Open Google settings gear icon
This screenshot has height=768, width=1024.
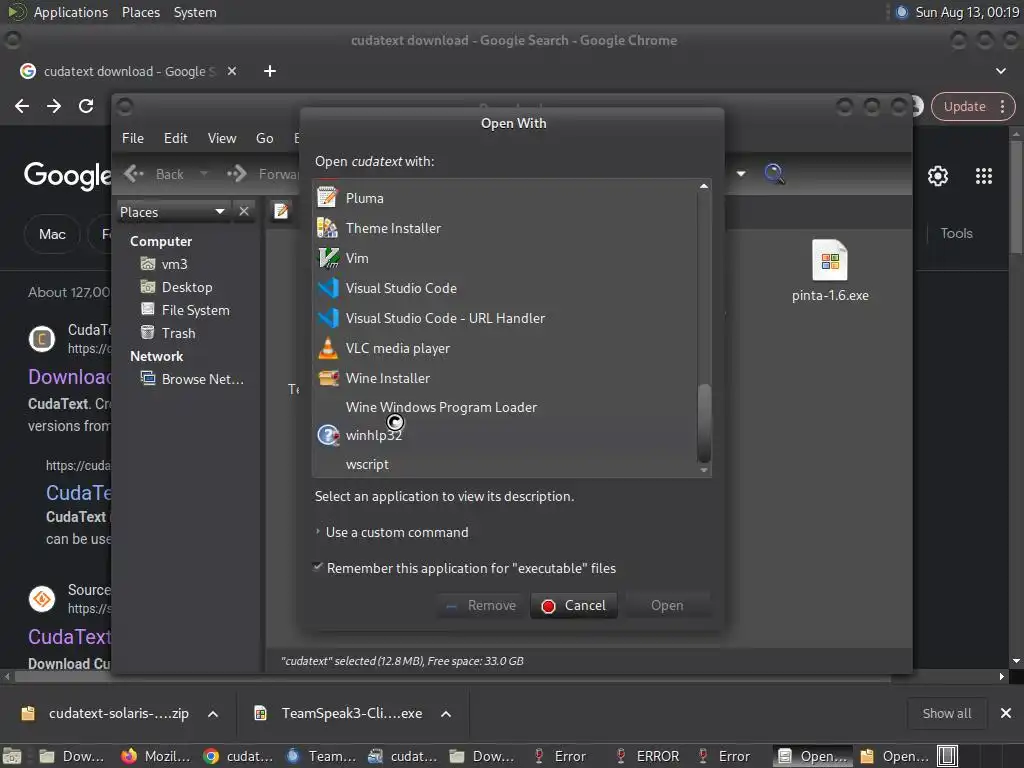(x=938, y=176)
